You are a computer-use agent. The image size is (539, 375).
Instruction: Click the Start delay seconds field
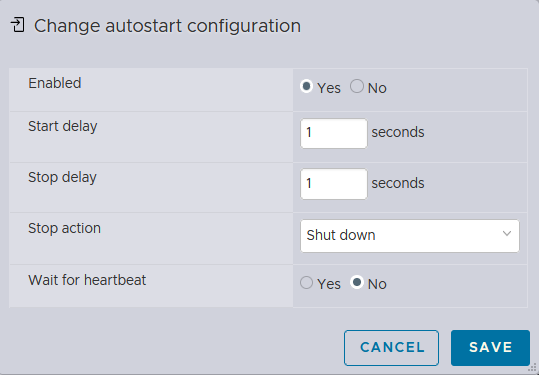point(334,133)
